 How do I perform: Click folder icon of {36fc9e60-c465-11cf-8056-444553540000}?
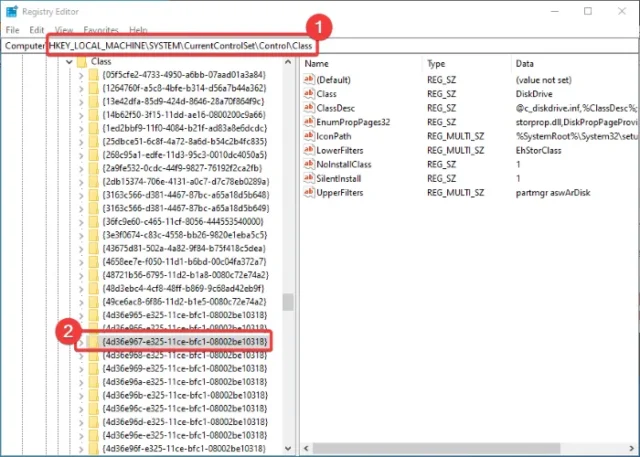tap(94, 222)
